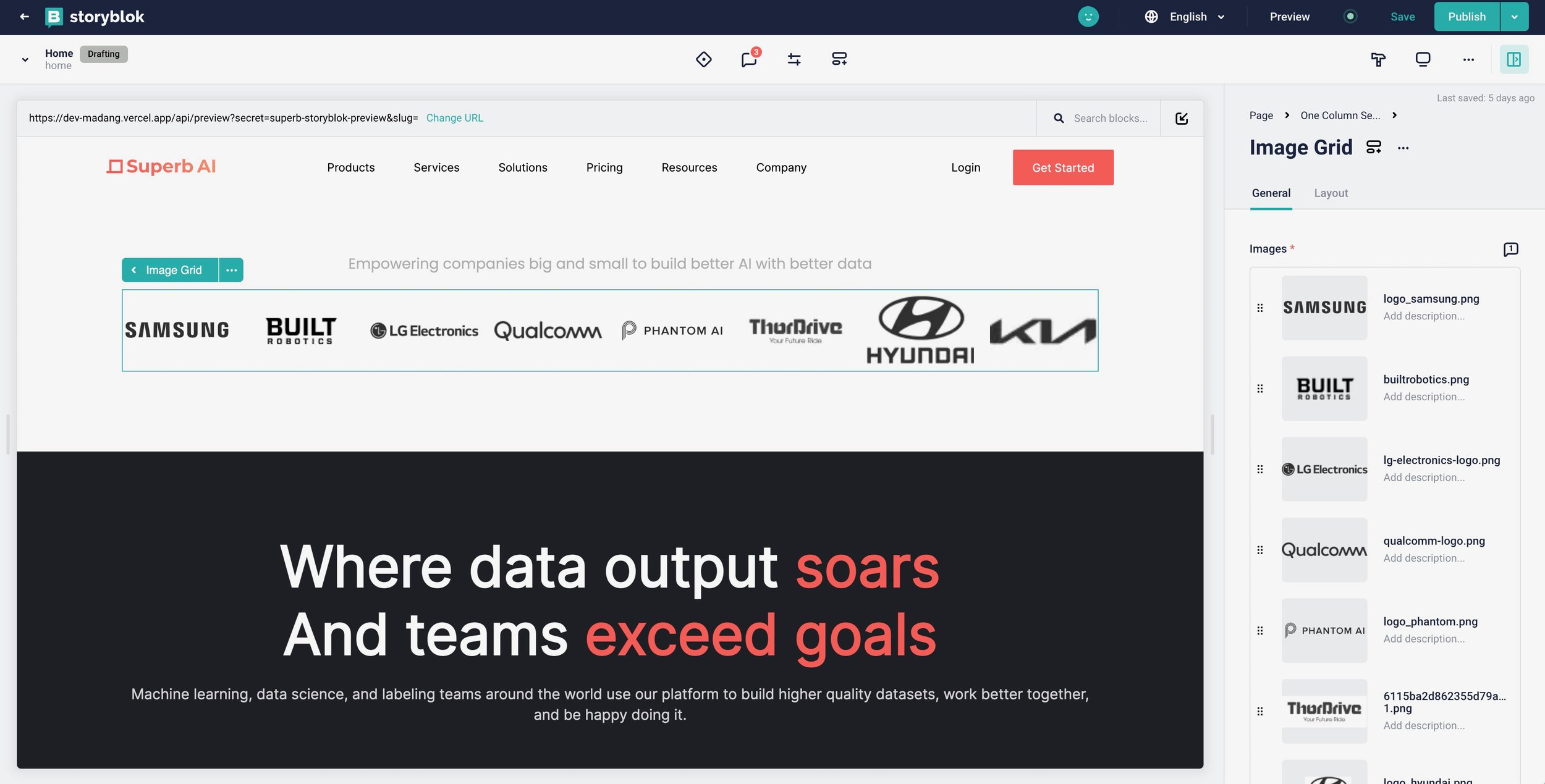The width and height of the screenshot is (1545, 784).
Task: Toggle the right sidebar panel visibility
Action: tap(1513, 59)
